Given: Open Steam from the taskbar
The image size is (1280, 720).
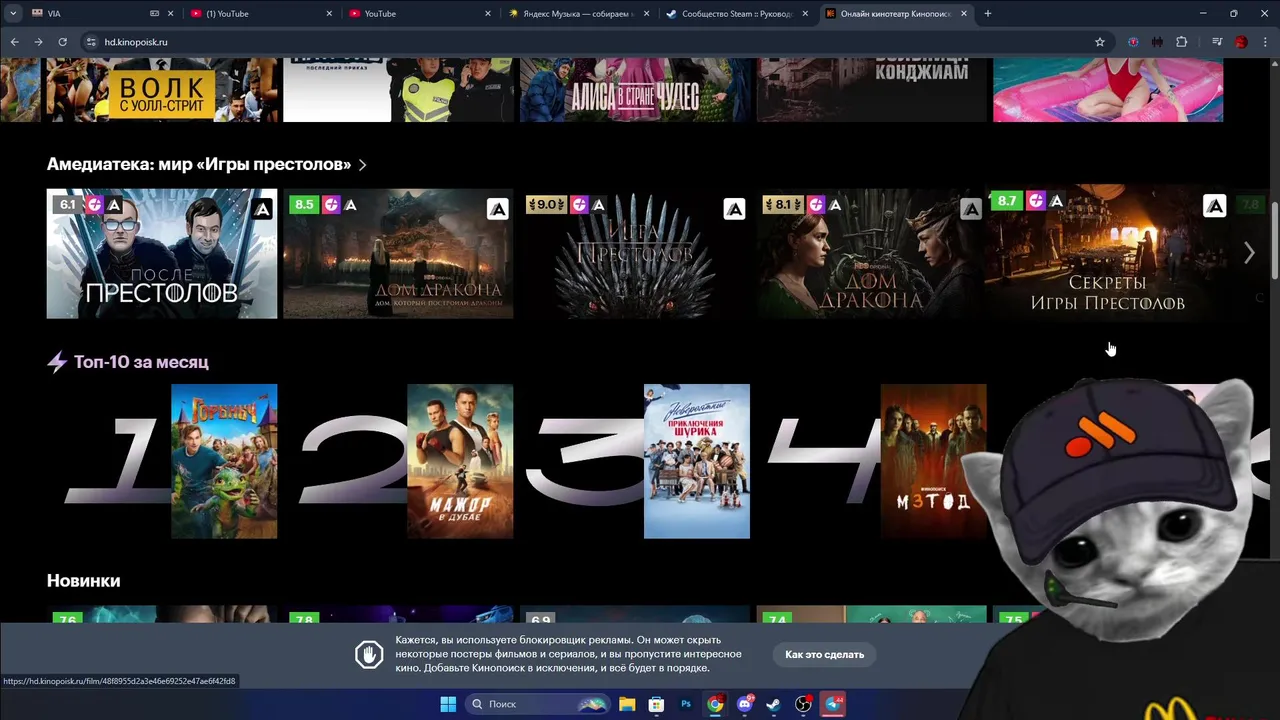Looking at the screenshot, I should pos(774,704).
